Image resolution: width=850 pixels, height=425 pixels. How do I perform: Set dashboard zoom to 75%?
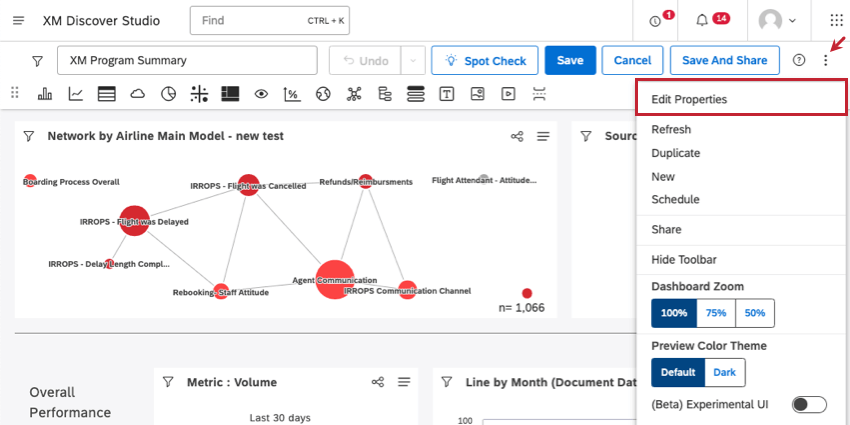[716, 313]
